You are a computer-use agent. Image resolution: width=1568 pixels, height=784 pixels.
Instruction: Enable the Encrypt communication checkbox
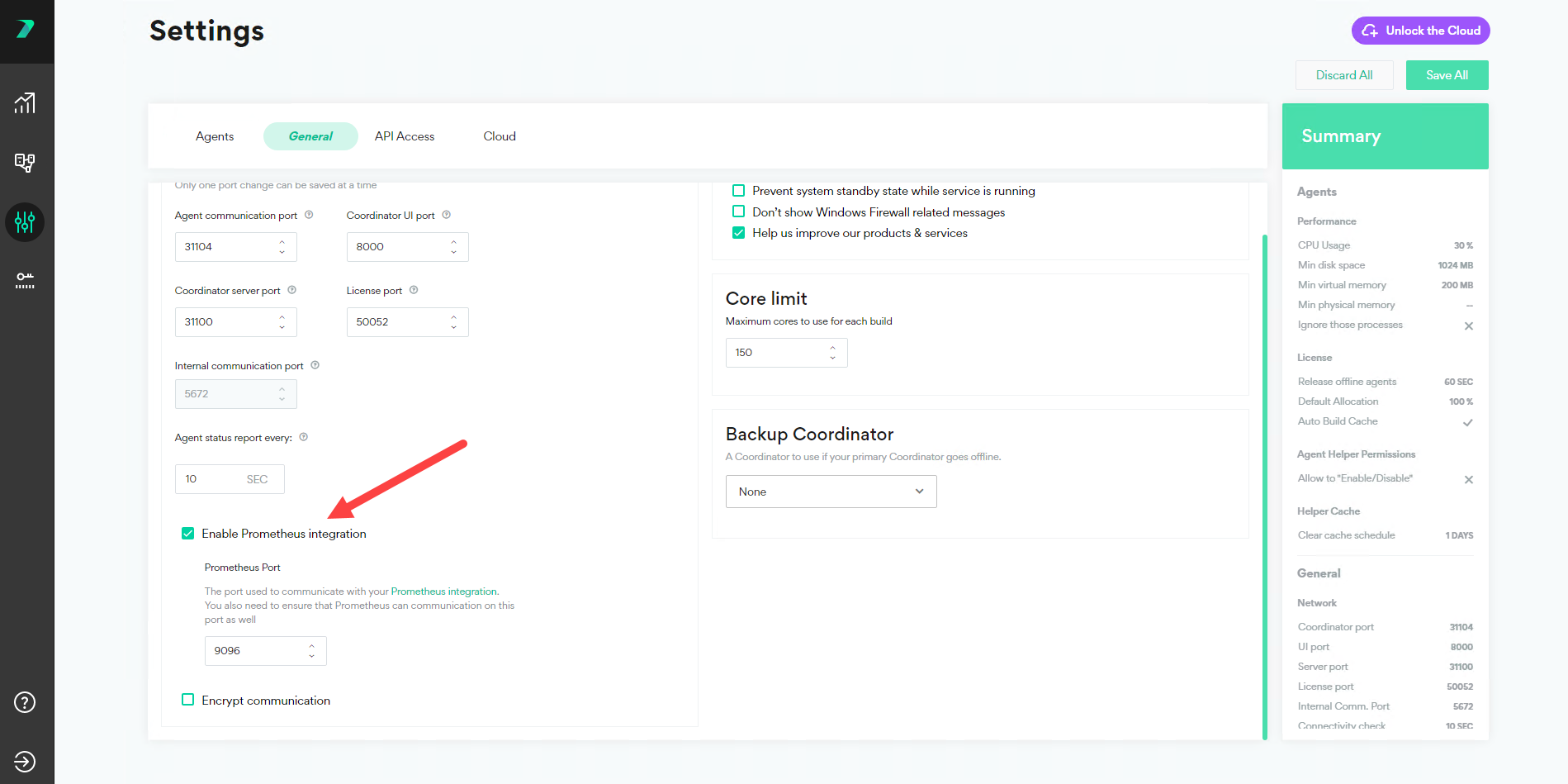tap(188, 700)
